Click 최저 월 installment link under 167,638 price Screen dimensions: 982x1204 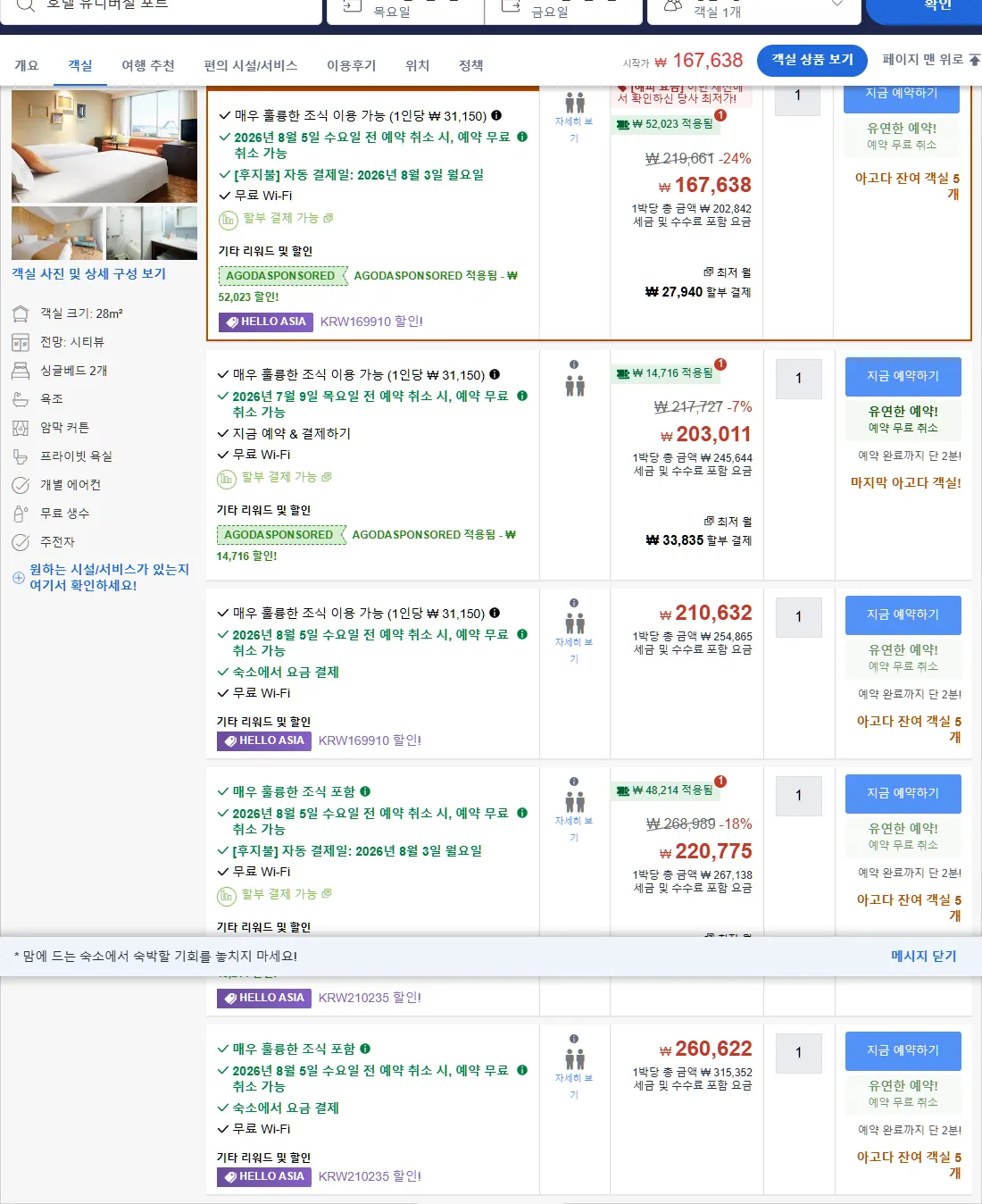click(x=728, y=272)
